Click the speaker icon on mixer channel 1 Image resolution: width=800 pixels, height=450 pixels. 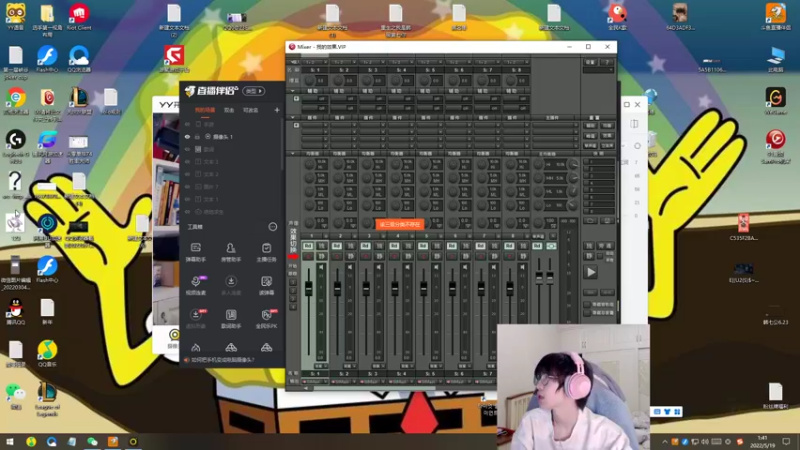pos(321,267)
